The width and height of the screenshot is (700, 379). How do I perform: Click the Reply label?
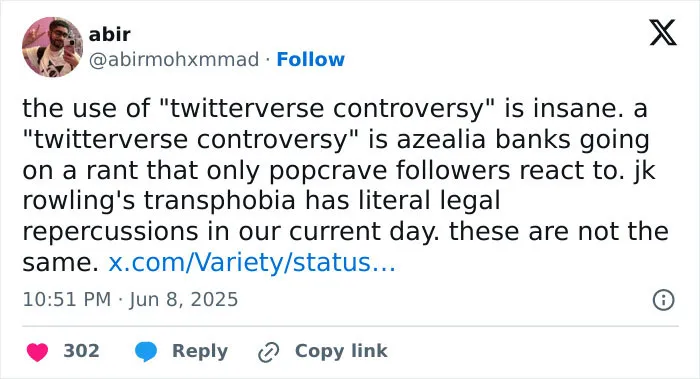coord(200,351)
